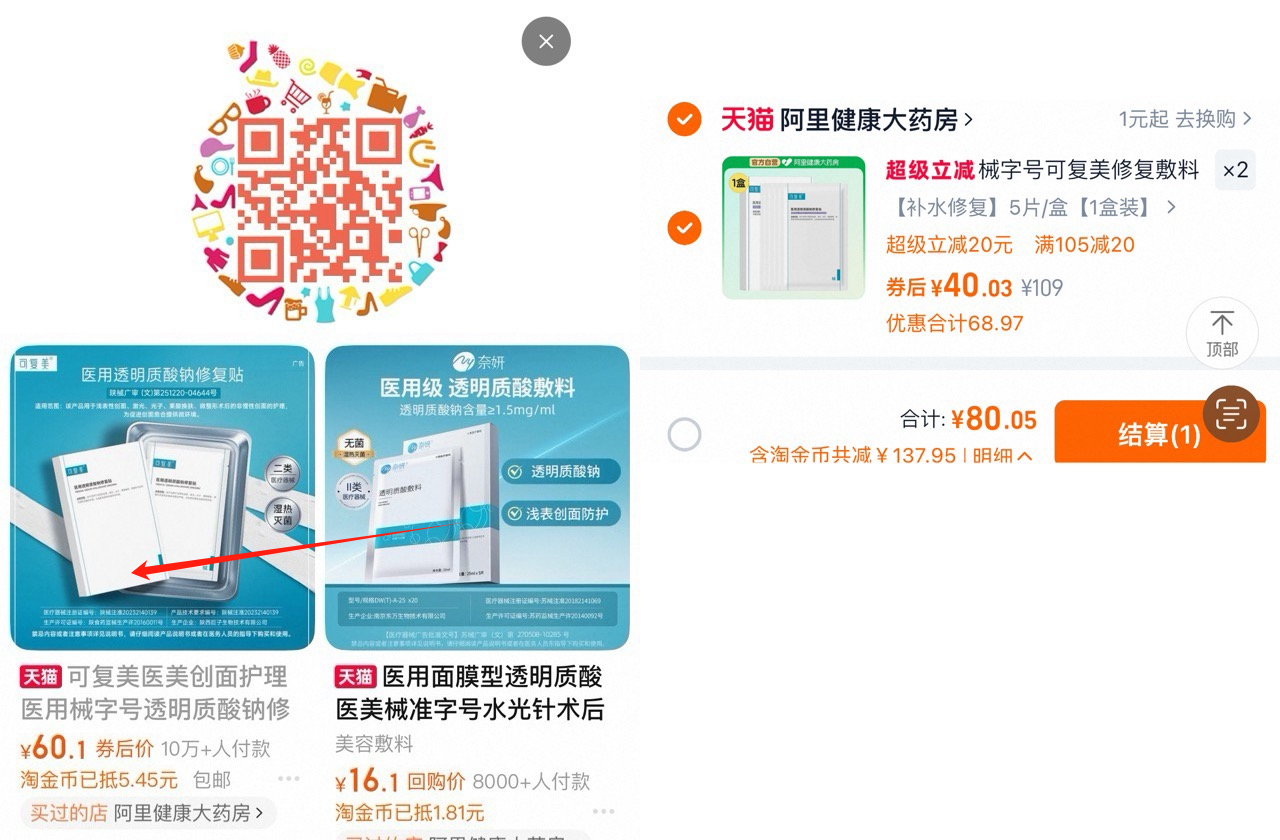This screenshot has width=1280, height=840.
Task: Open the 1元起 去换购 link
Action: [x=1185, y=120]
